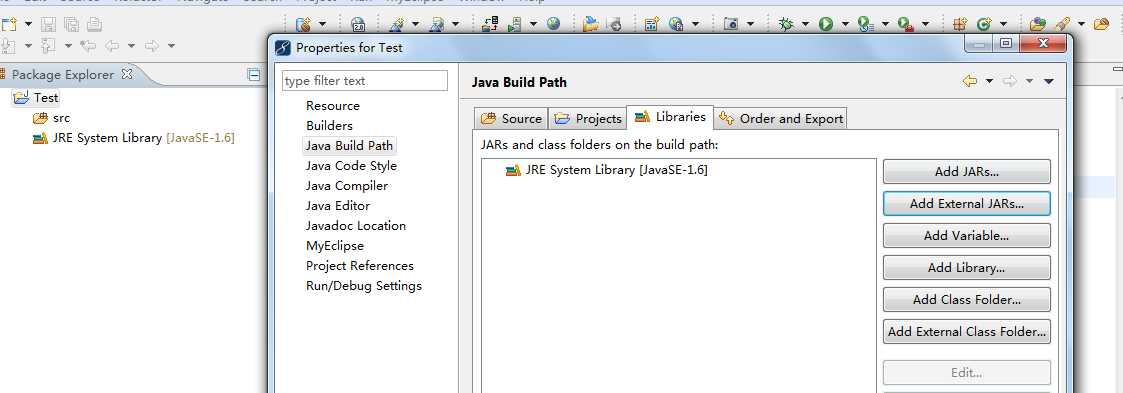Viewport: 1123px width, 393px height.
Task: Click the type filter text field
Action: (365, 81)
